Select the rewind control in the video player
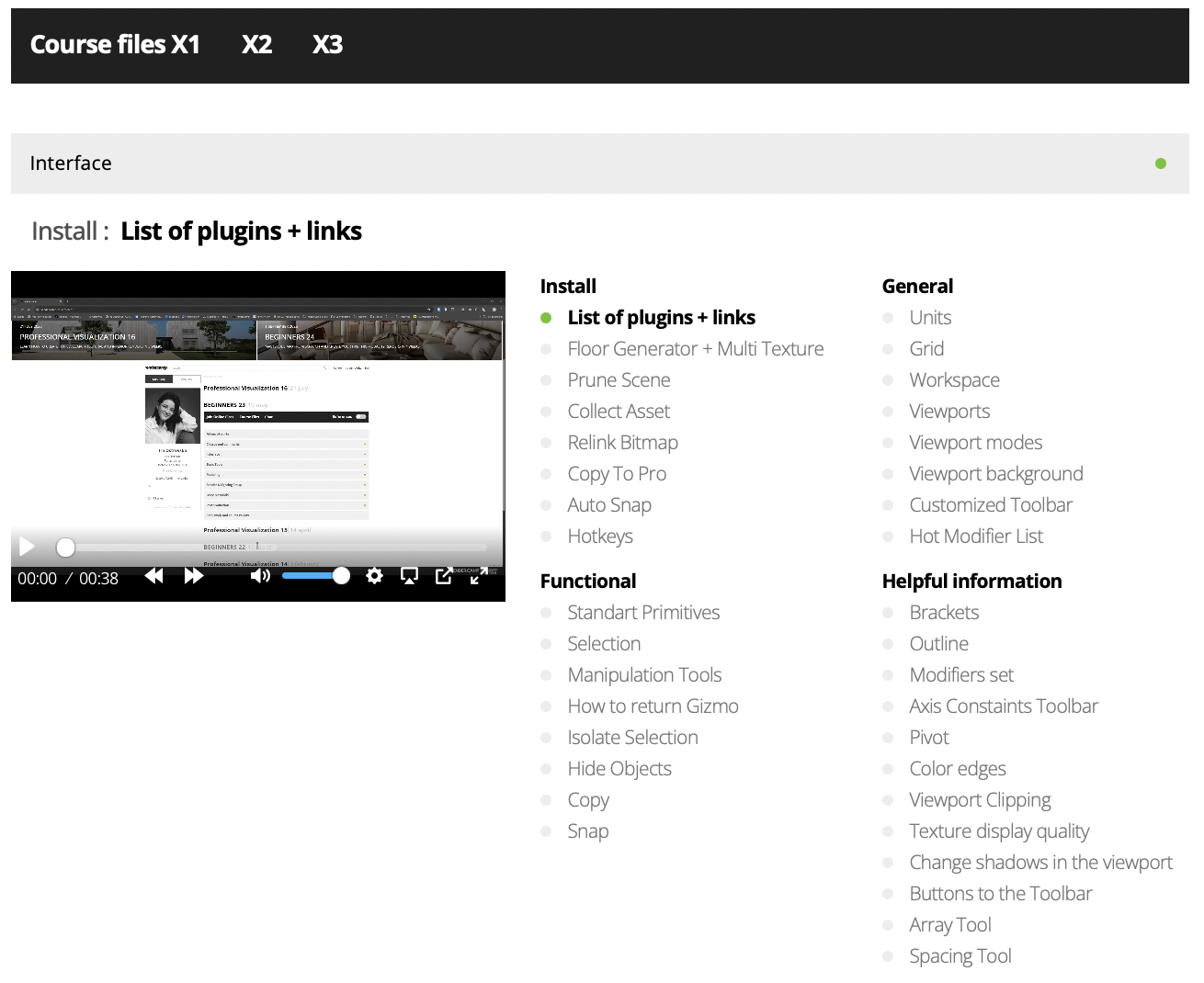The image size is (1204, 983). (153, 575)
